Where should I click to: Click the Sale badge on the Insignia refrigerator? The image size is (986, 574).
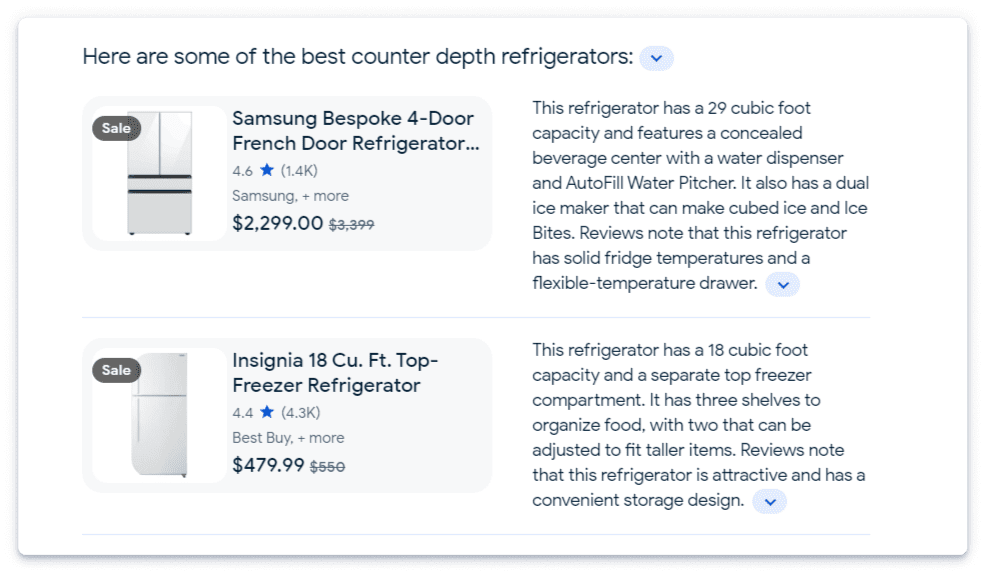(x=116, y=370)
